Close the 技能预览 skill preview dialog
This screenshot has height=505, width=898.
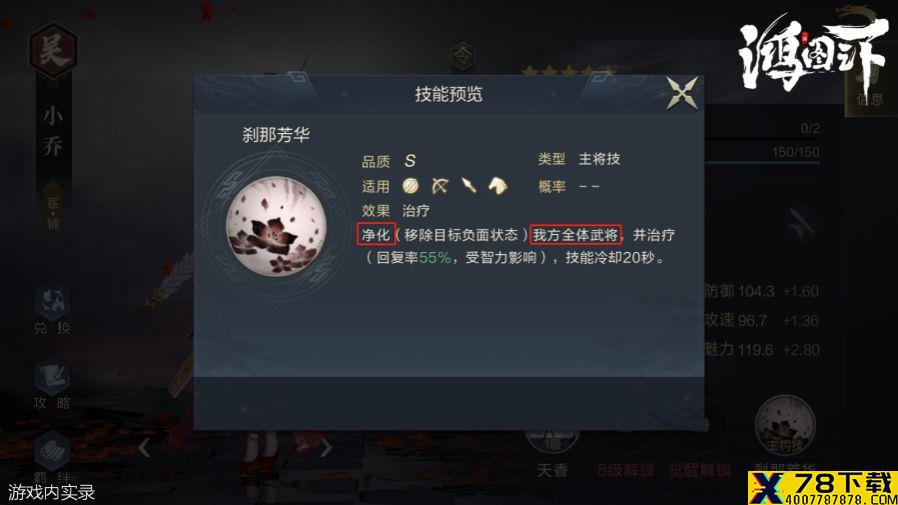point(682,93)
